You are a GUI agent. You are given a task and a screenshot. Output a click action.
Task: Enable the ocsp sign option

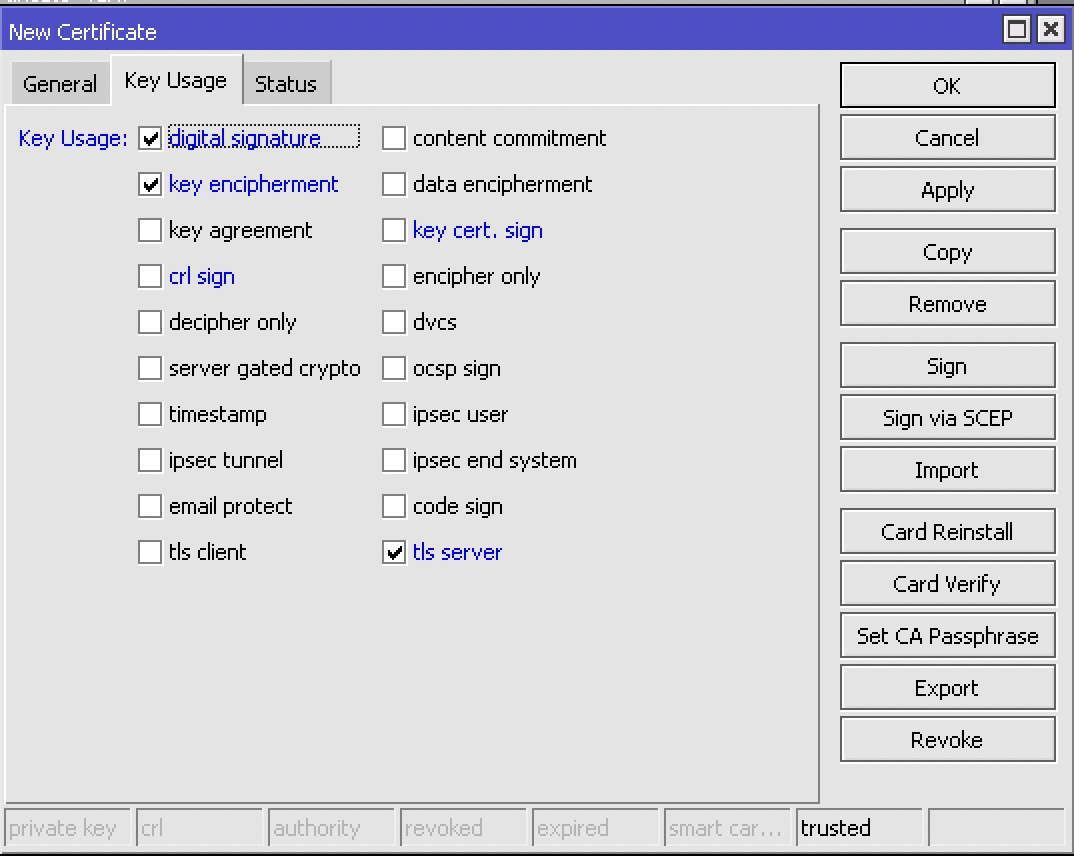394,369
